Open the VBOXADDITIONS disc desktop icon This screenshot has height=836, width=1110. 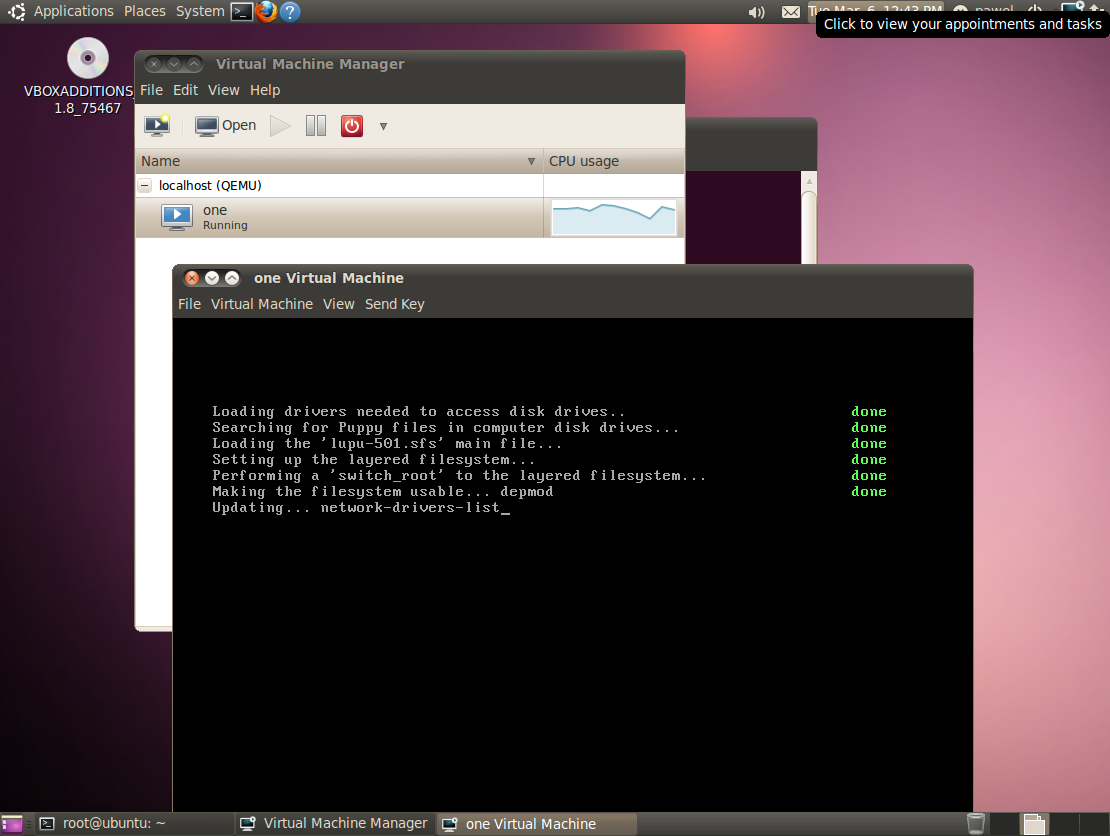pos(87,58)
